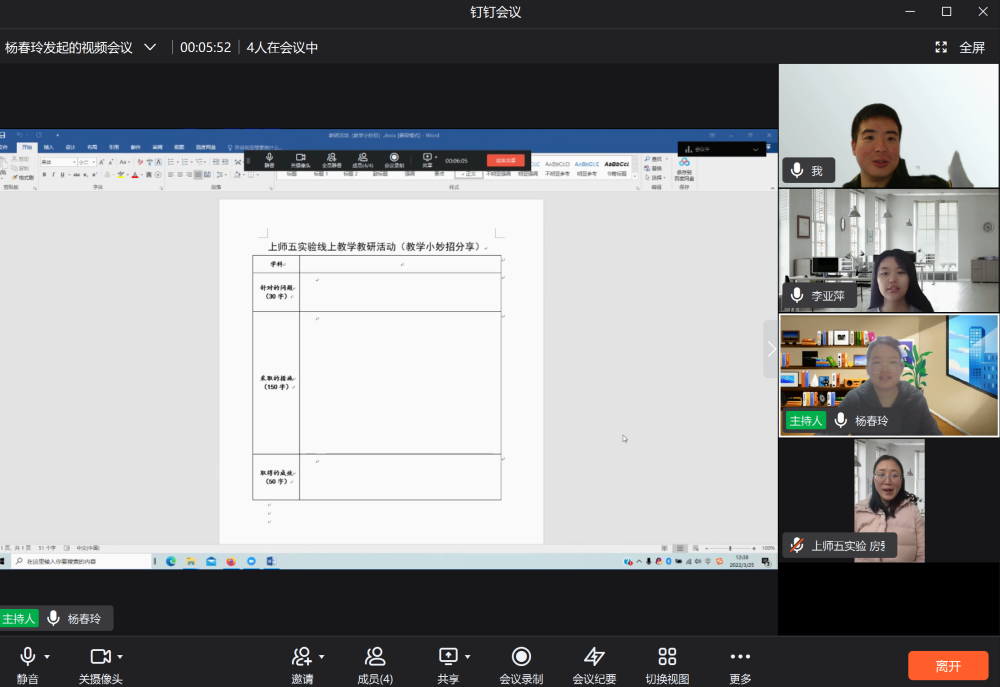Click Word zoom slider in shared screen

click(x=730, y=548)
